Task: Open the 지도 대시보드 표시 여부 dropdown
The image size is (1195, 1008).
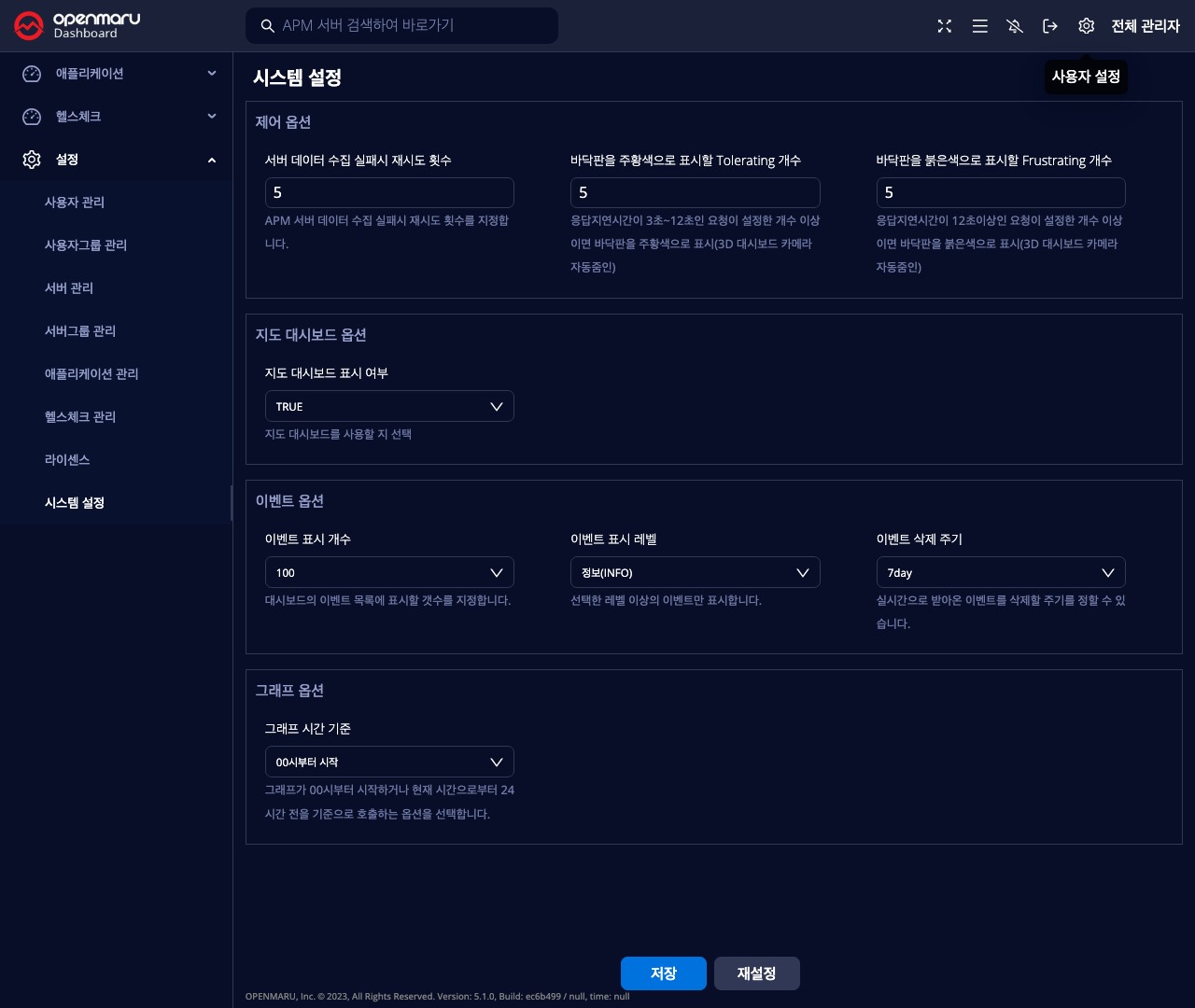Action: tap(389, 406)
